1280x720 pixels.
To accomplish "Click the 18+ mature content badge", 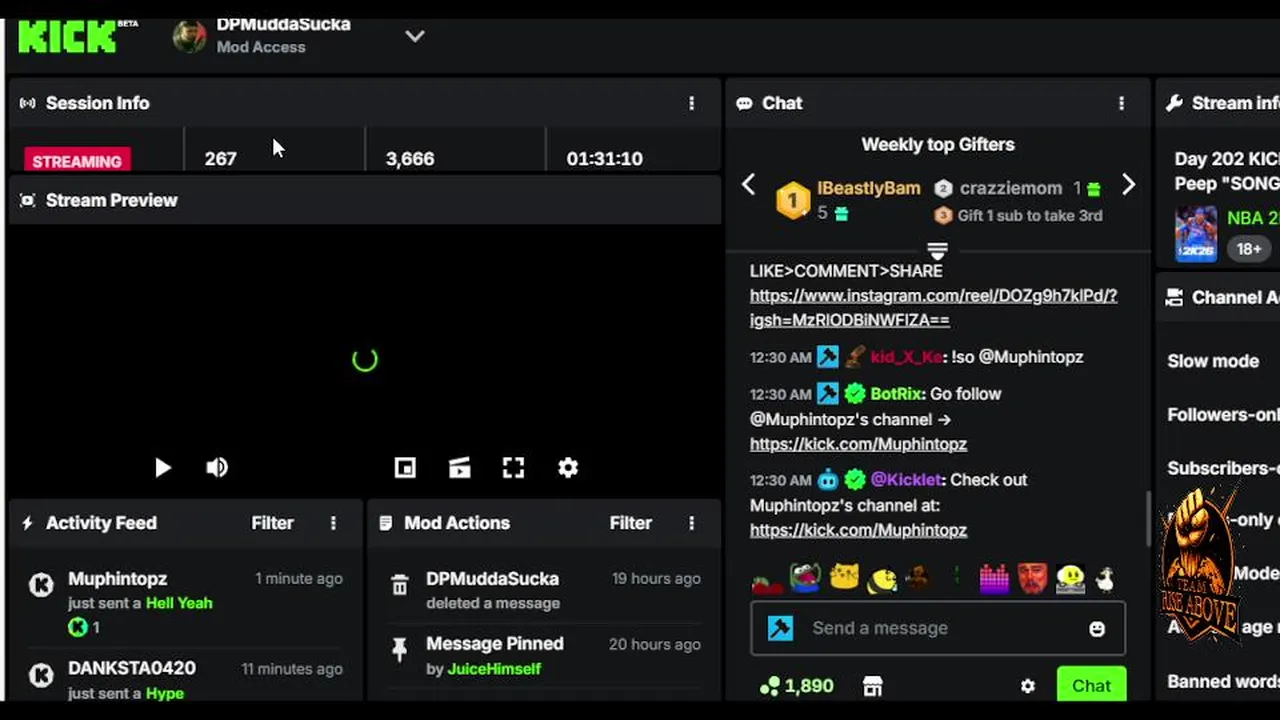I will 1248,248.
